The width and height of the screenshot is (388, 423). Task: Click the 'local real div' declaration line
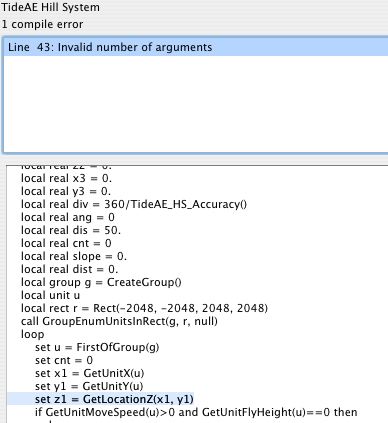[x=134, y=204]
